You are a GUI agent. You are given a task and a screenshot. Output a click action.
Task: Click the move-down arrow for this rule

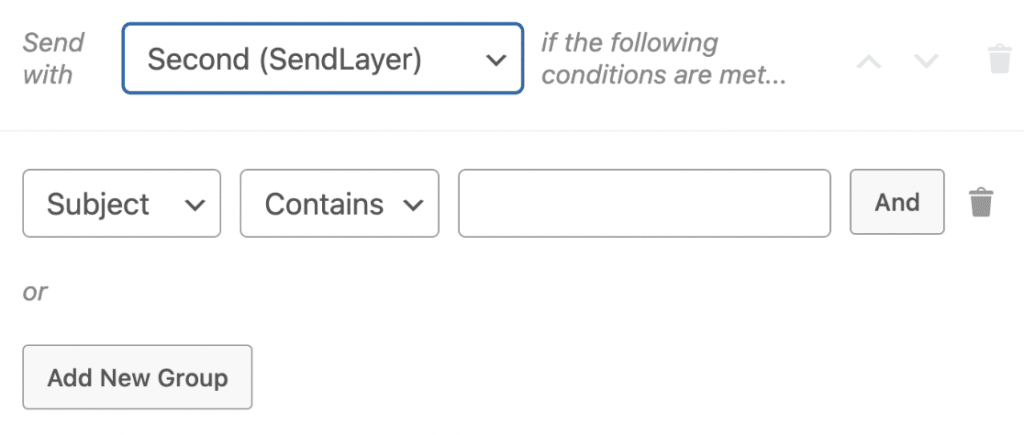pos(927,60)
